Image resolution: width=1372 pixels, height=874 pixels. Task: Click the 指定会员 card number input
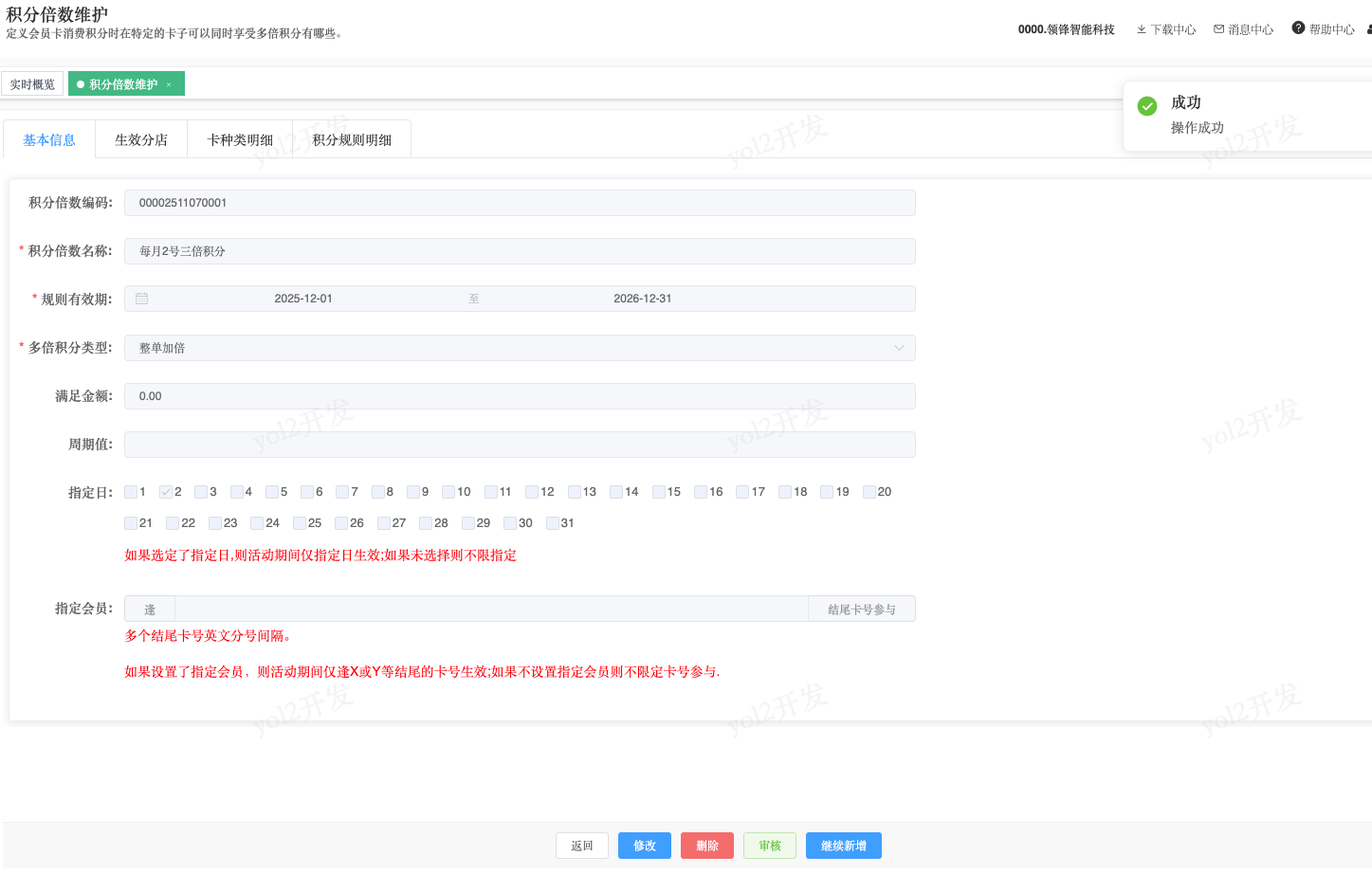tap(491, 609)
